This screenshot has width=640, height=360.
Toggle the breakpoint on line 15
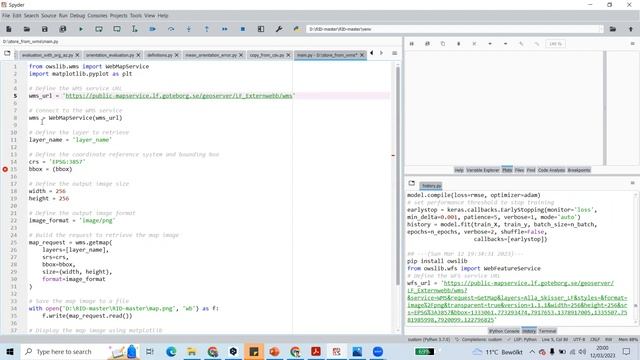(5, 169)
